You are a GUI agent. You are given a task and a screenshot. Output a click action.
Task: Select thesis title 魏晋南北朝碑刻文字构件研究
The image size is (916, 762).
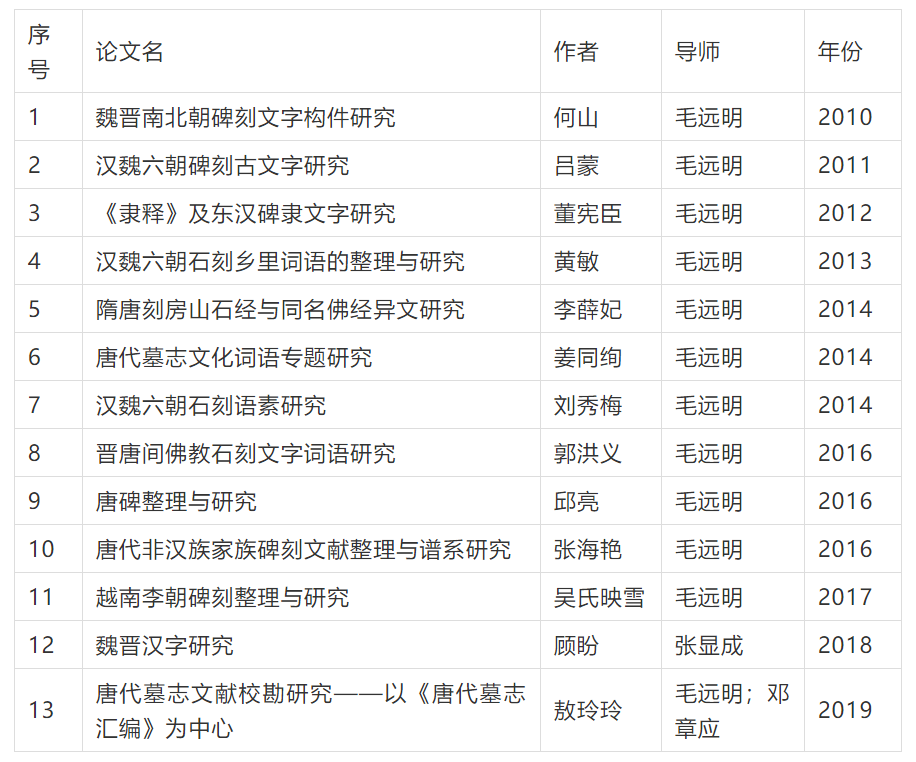pyautogui.click(x=245, y=117)
